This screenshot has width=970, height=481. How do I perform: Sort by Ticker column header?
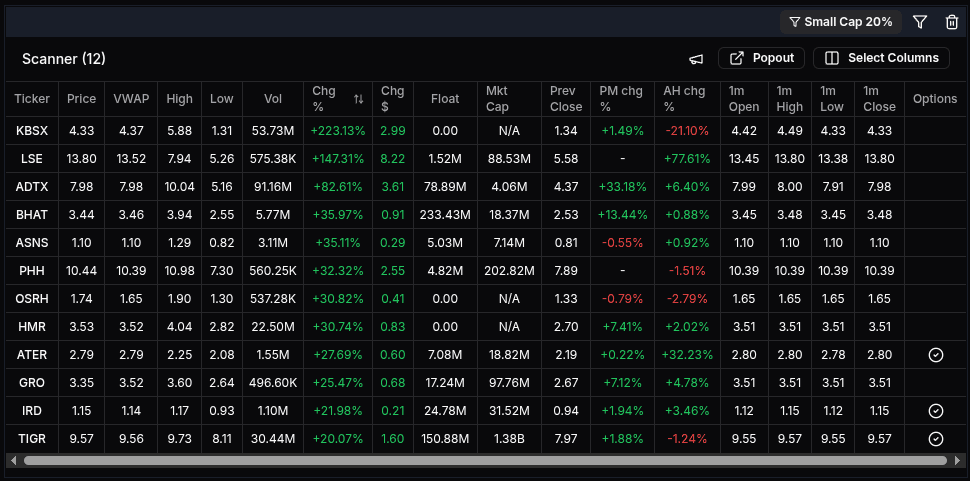point(32,99)
